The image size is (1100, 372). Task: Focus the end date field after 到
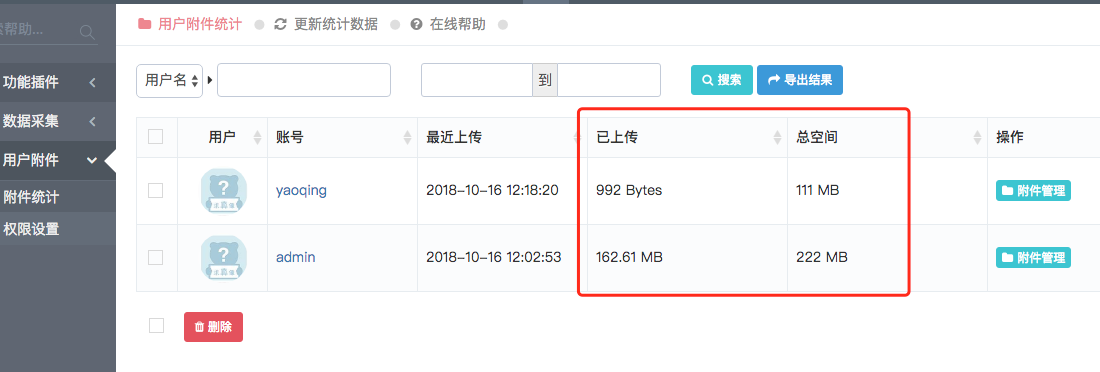[609, 80]
